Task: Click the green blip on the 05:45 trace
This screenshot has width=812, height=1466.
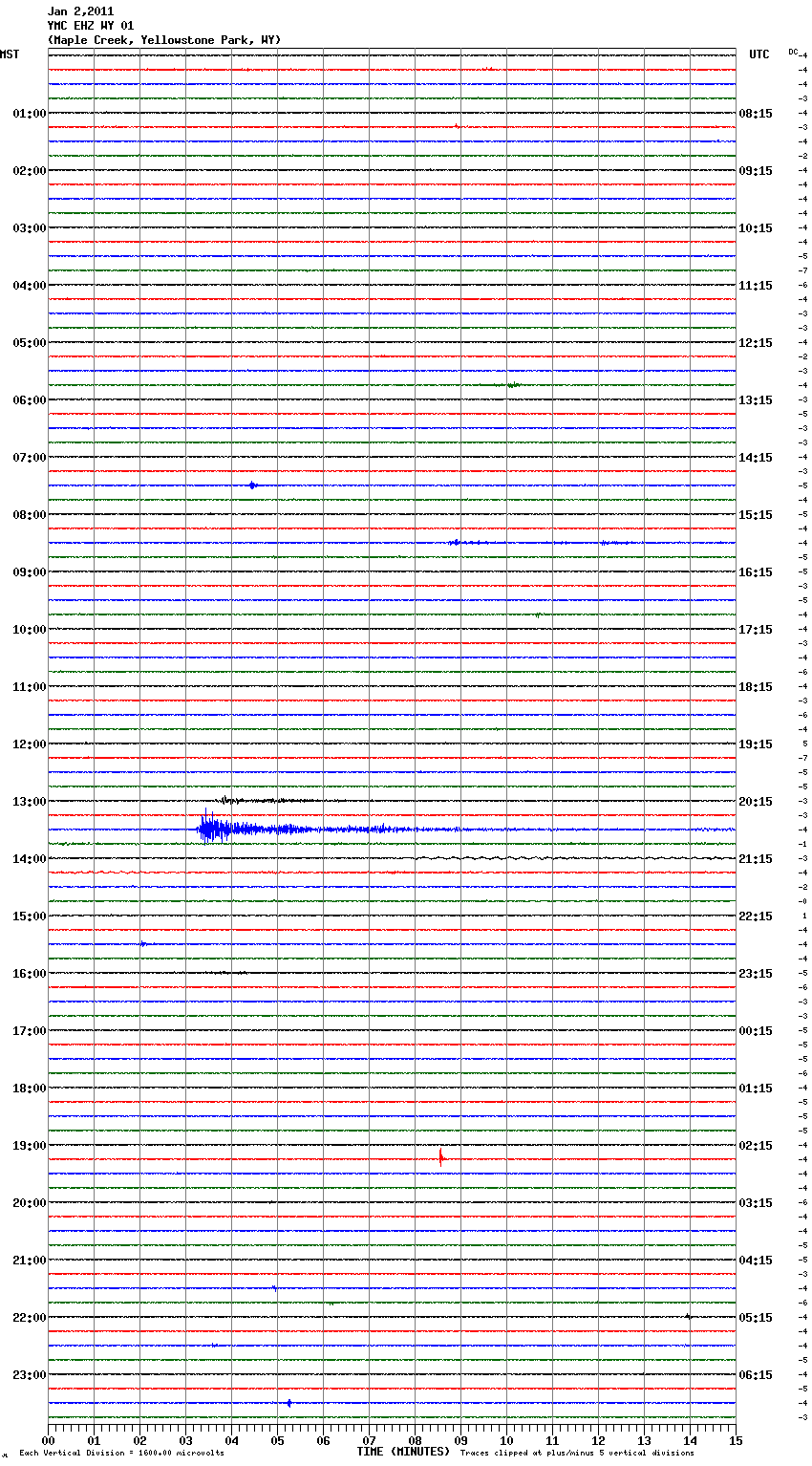Action: pos(512,385)
